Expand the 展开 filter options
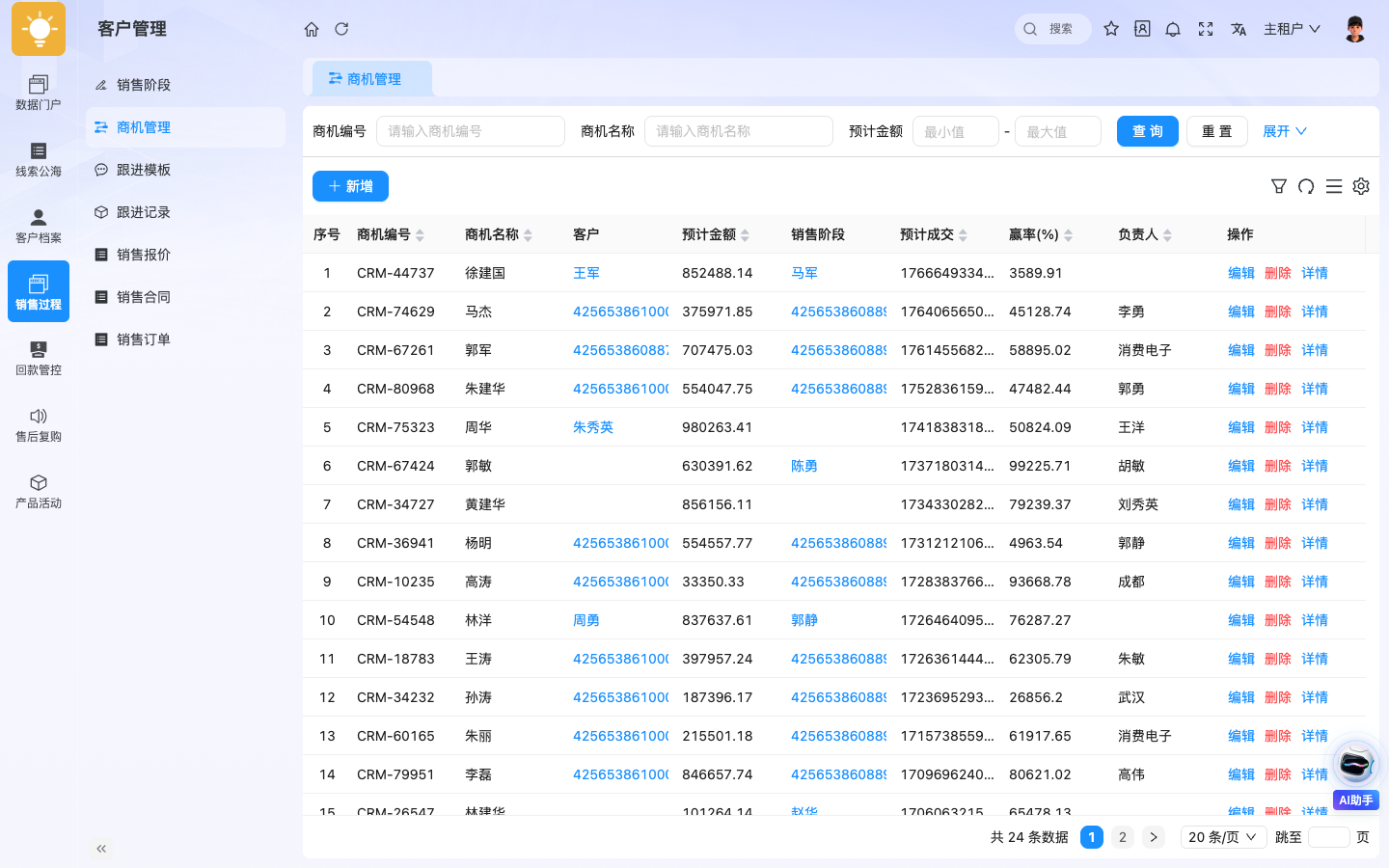 pyautogui.click(x=1285, y=131)
